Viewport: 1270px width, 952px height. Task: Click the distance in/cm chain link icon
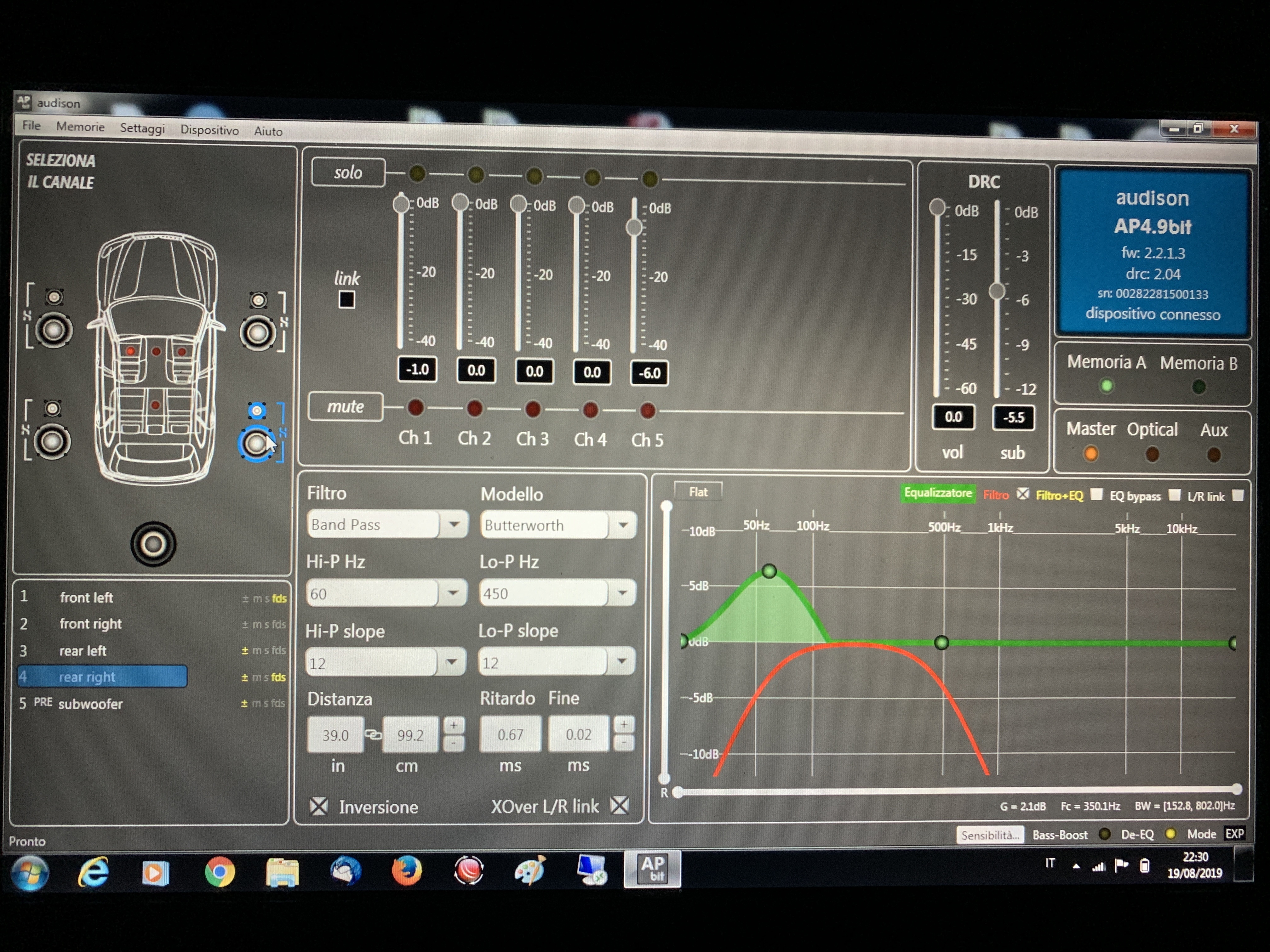tap(373, 734)
